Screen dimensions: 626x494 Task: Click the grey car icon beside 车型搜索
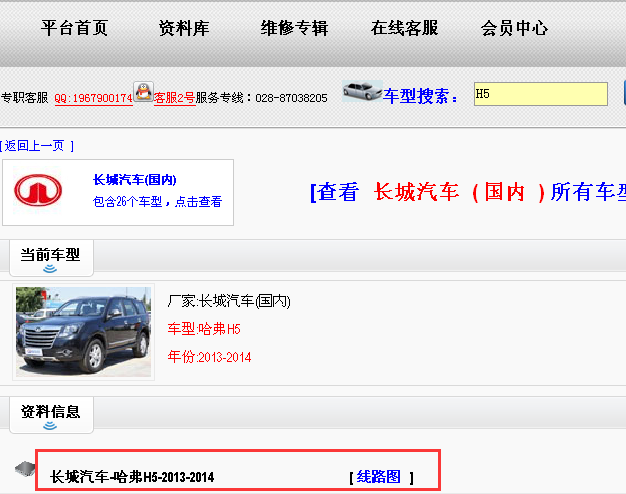(x=362, y=91)
